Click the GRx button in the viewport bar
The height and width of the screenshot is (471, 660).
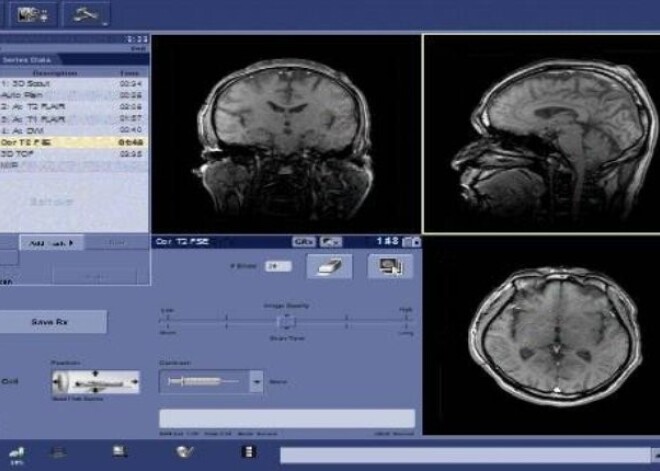[304, 242]
